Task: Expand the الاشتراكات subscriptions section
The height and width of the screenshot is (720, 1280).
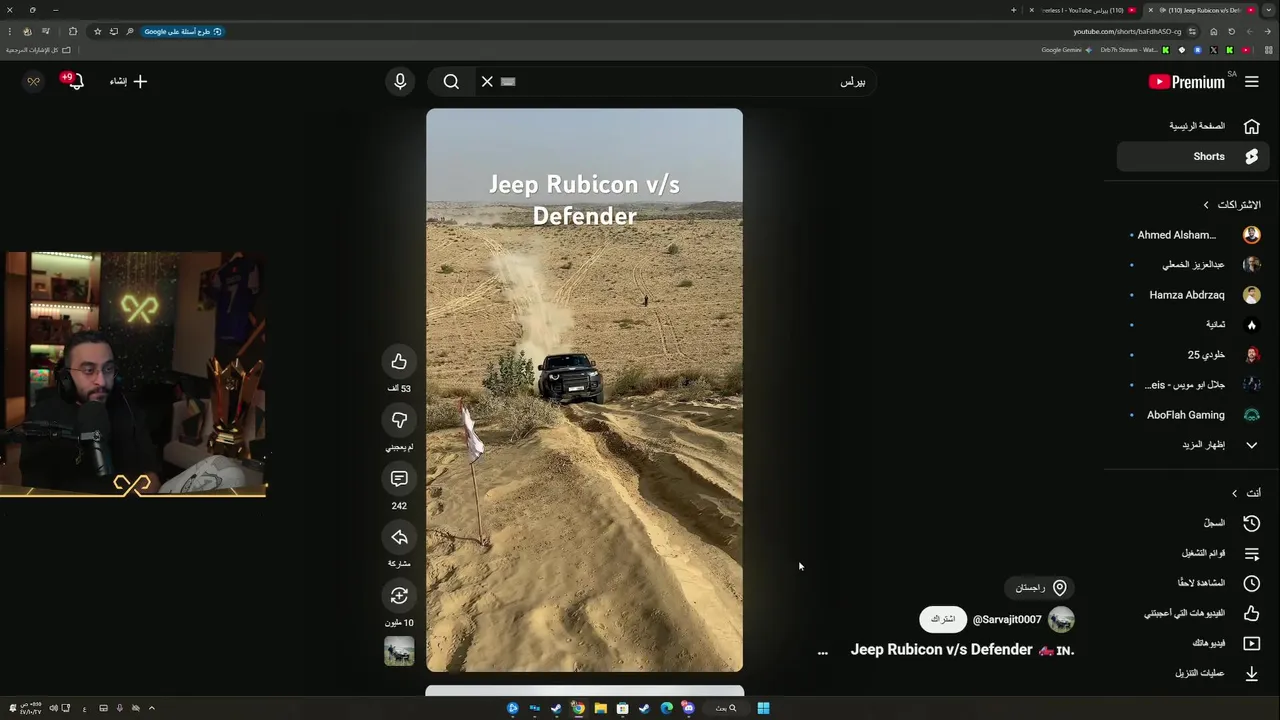Action: (1232, 204)
